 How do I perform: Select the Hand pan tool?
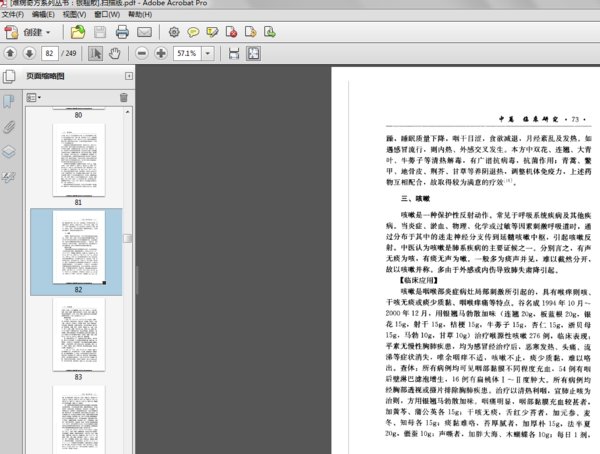pos(117,52)
